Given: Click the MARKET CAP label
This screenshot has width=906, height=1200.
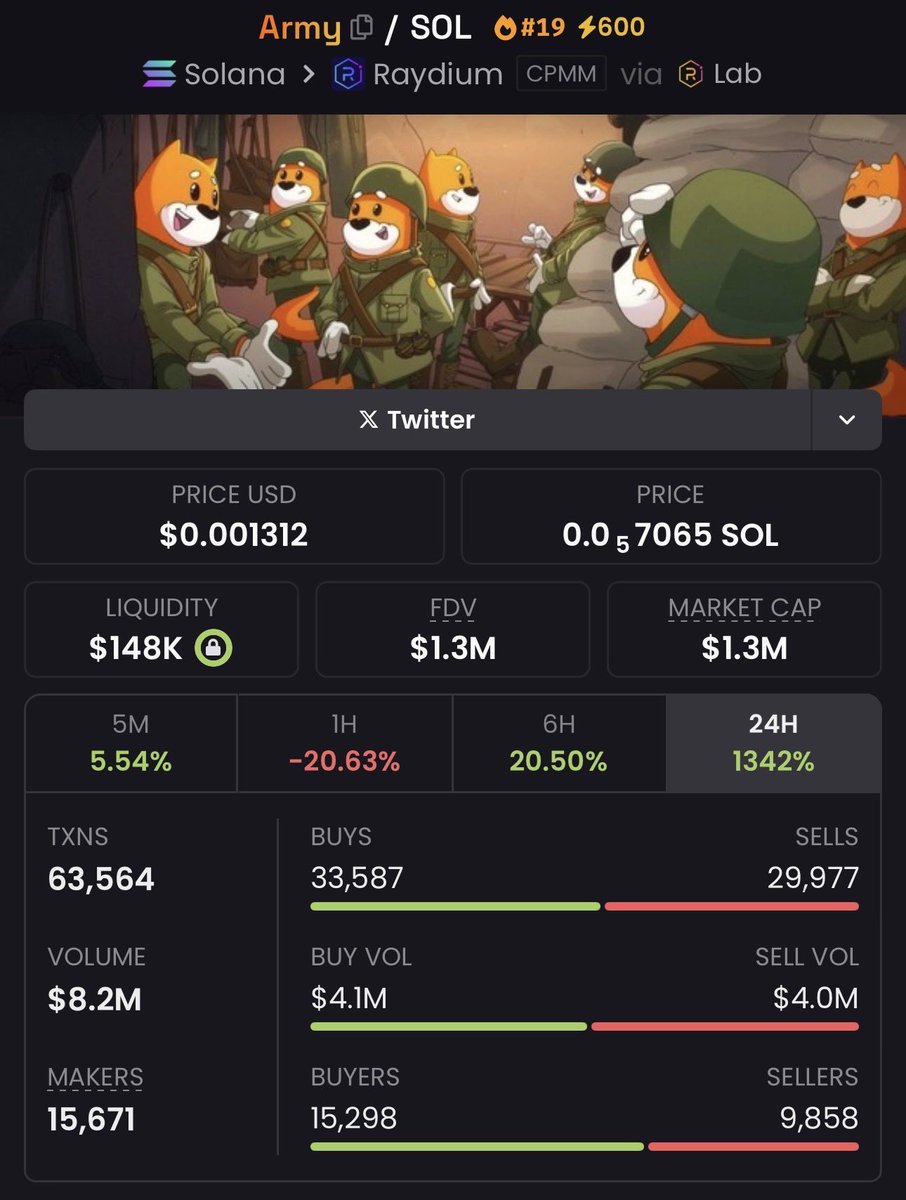Looking at the screenshot, I should point(744,607).
